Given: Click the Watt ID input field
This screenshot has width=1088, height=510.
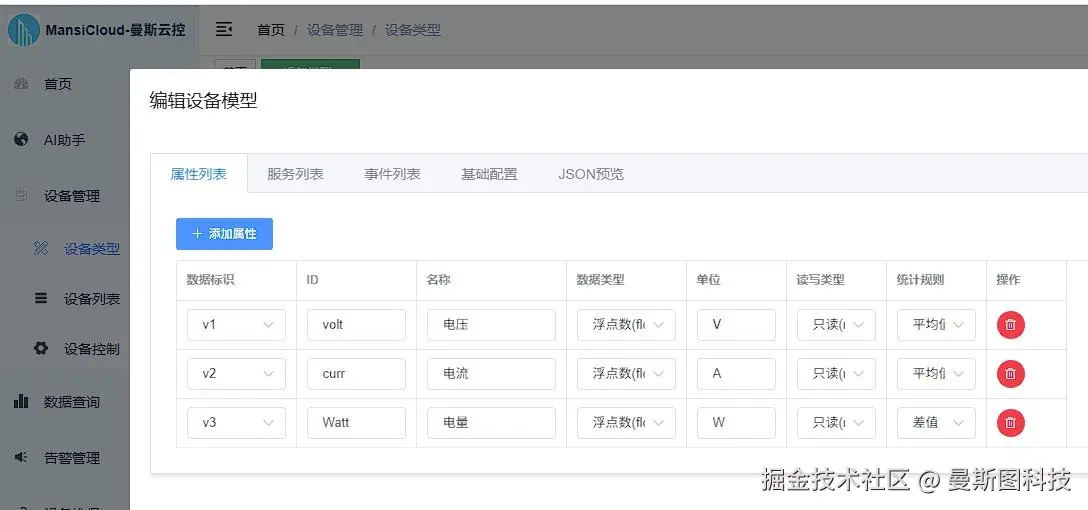Looking at the screenshot, I should point(357,423).
